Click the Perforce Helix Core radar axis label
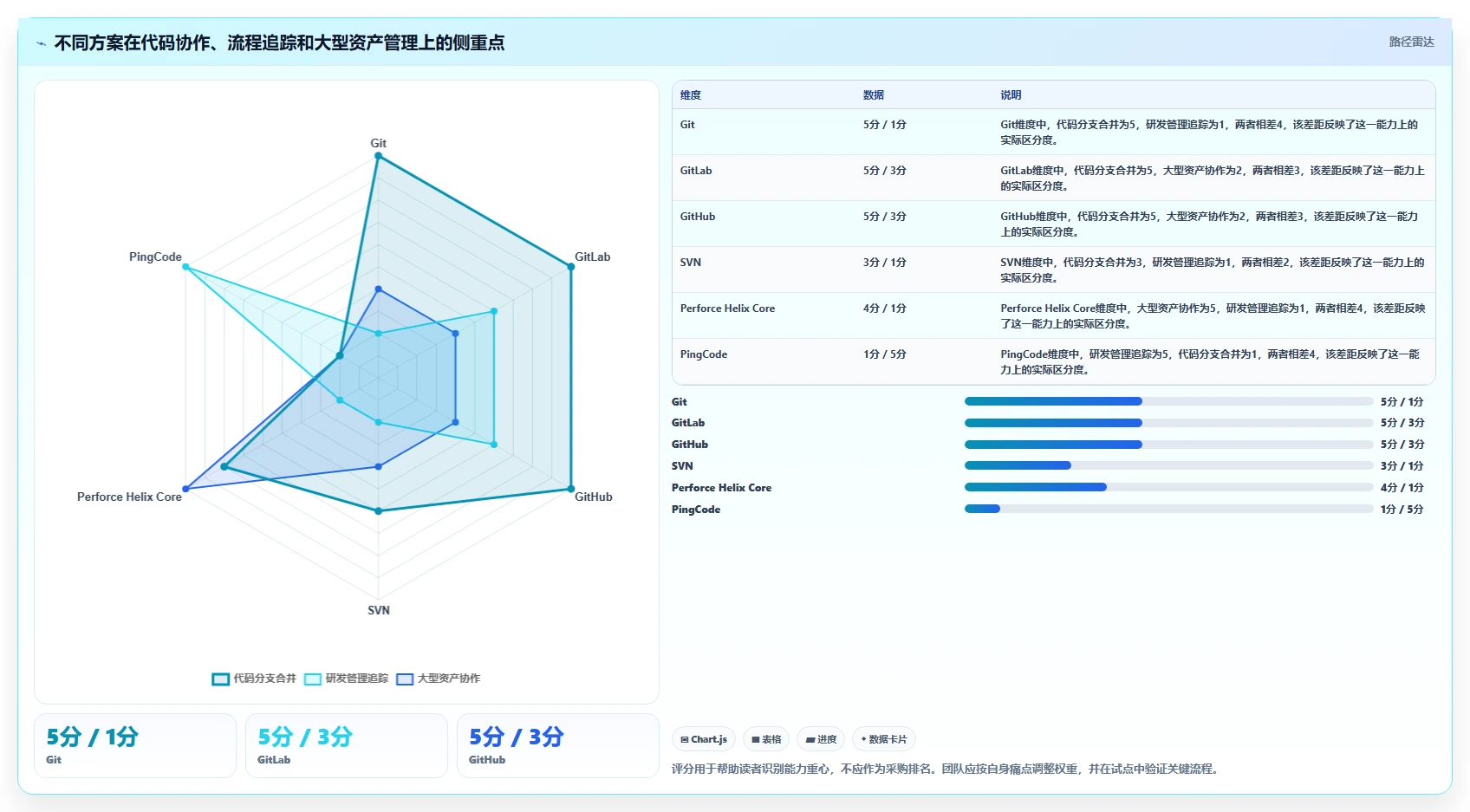 pyautogui.click(x=129, y=497)
